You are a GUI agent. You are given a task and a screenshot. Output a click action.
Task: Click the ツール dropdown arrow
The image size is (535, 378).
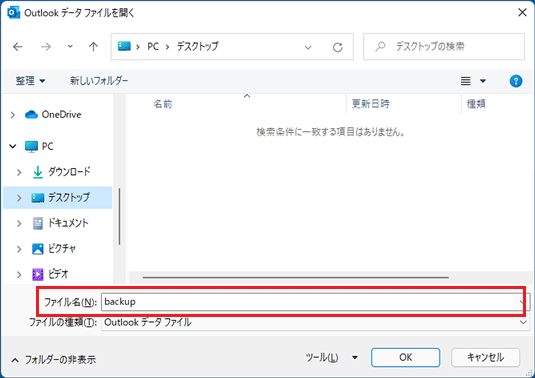pyautogui.click(x=355, y=358)
